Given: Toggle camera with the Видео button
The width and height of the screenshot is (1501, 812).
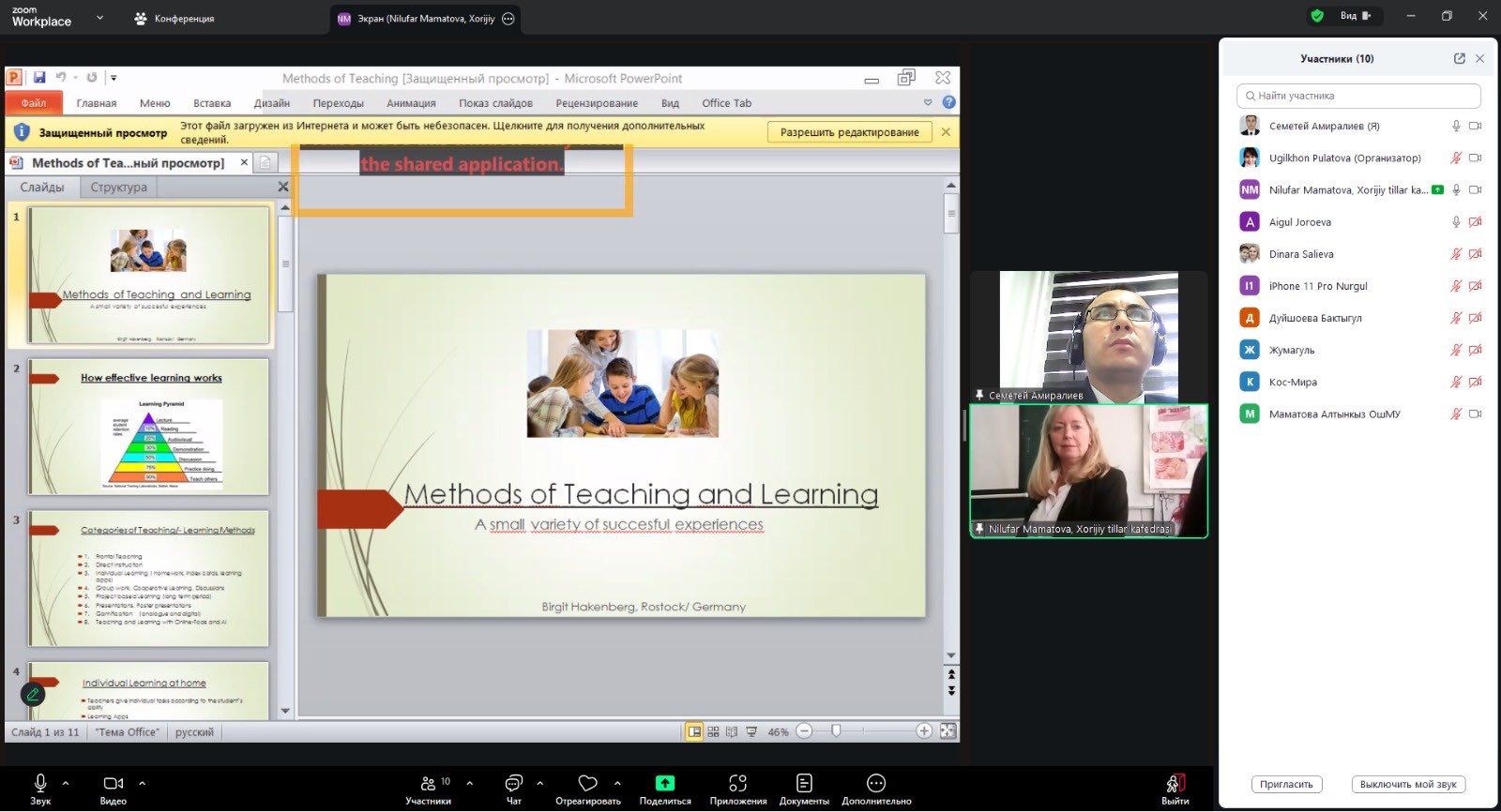Looking at the screenshot, I should [x=114, y=784].
